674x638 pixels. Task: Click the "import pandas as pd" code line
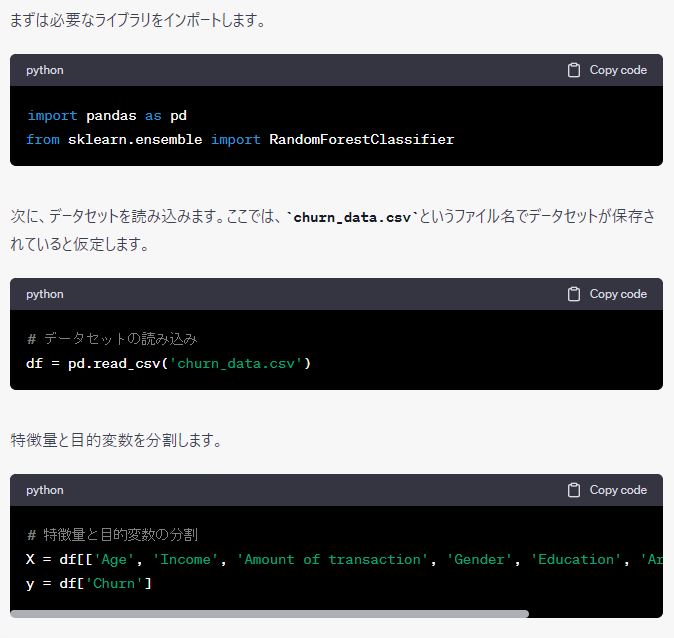click(106, 115)
